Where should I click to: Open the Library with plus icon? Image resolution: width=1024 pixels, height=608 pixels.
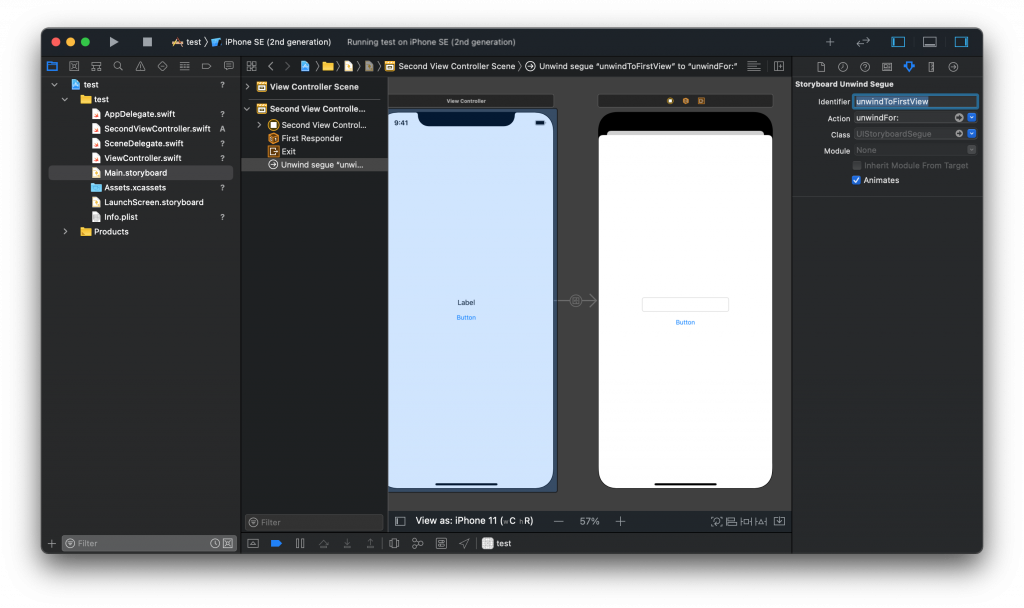coord(829,42)
